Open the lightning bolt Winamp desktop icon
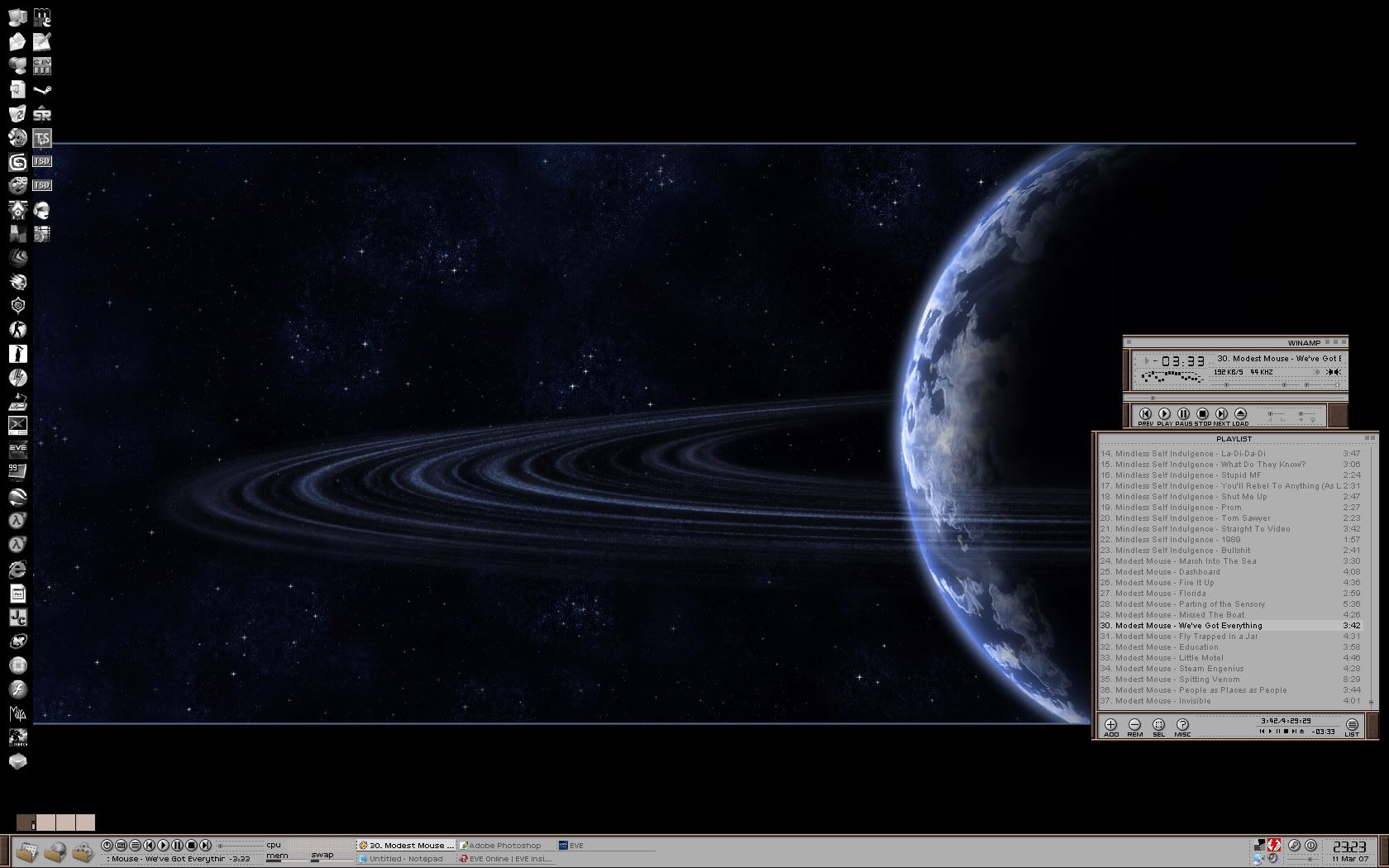The image size is (1389, 868). point(17,378)
